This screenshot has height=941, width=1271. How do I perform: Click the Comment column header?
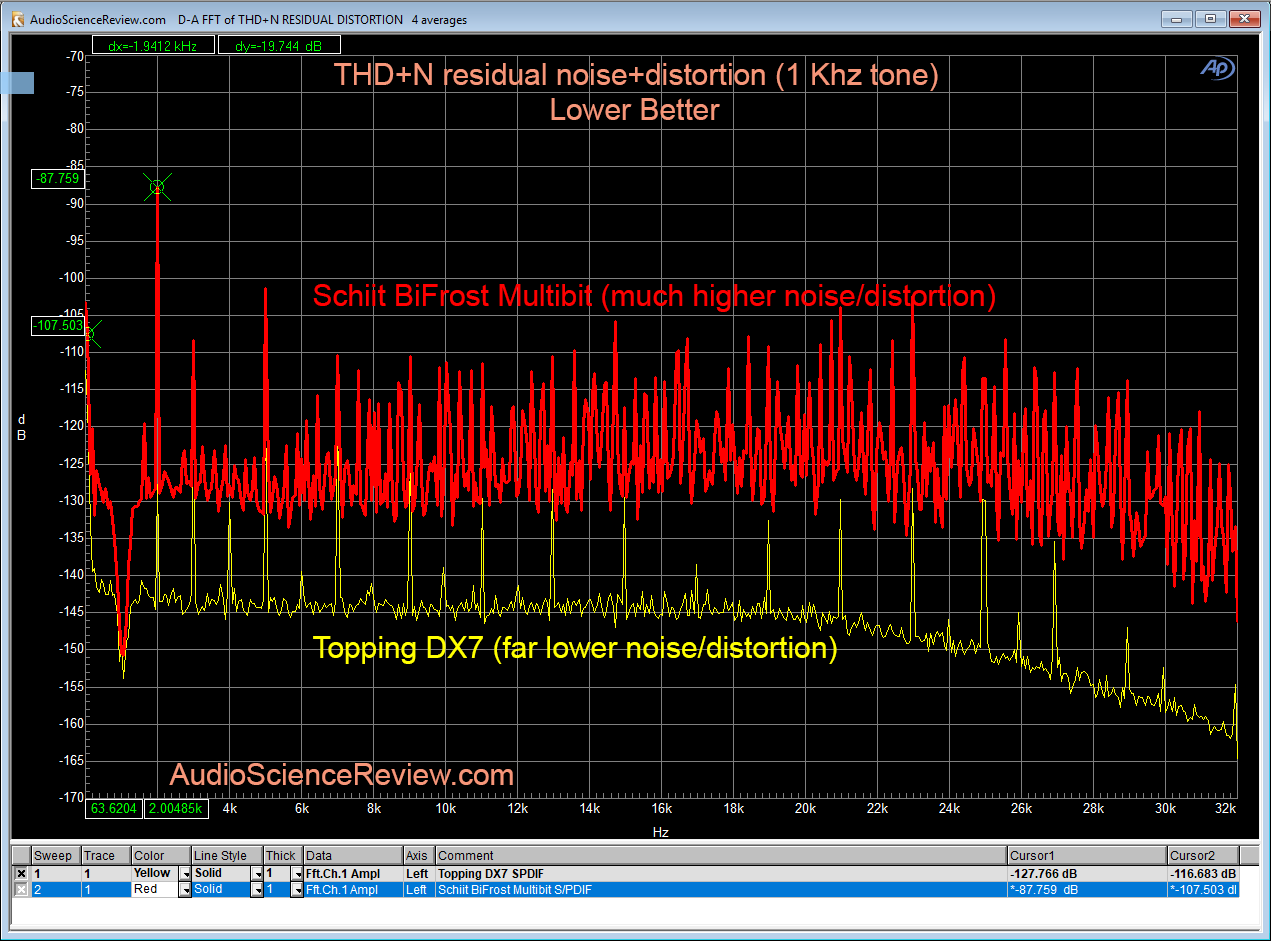[x=721, y=856]
